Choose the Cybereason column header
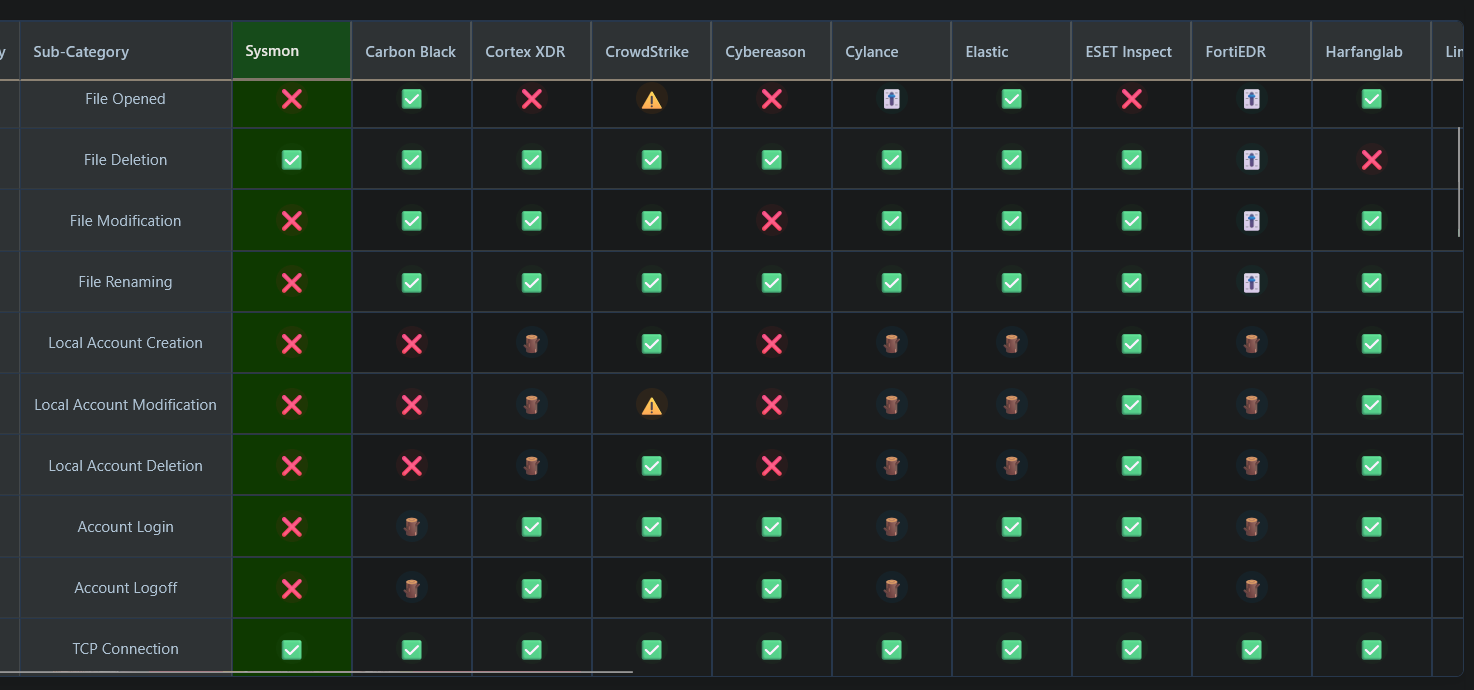This screenshot has width=1474, height=690. (x=771, y=51)
